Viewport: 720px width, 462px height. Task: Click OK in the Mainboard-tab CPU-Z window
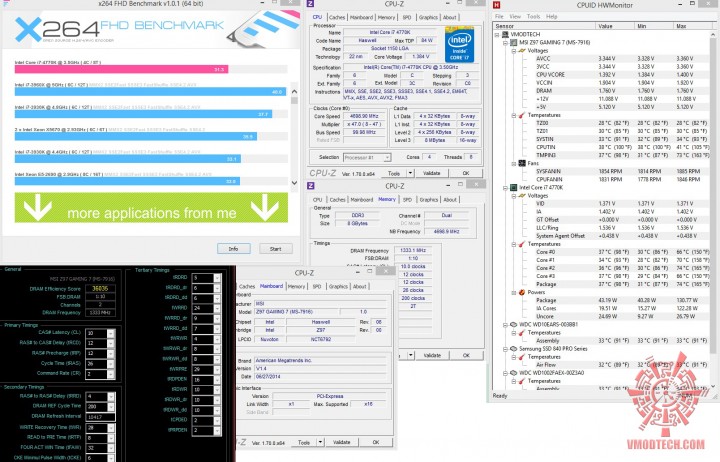pyautogui.click(x=376, y=442)
